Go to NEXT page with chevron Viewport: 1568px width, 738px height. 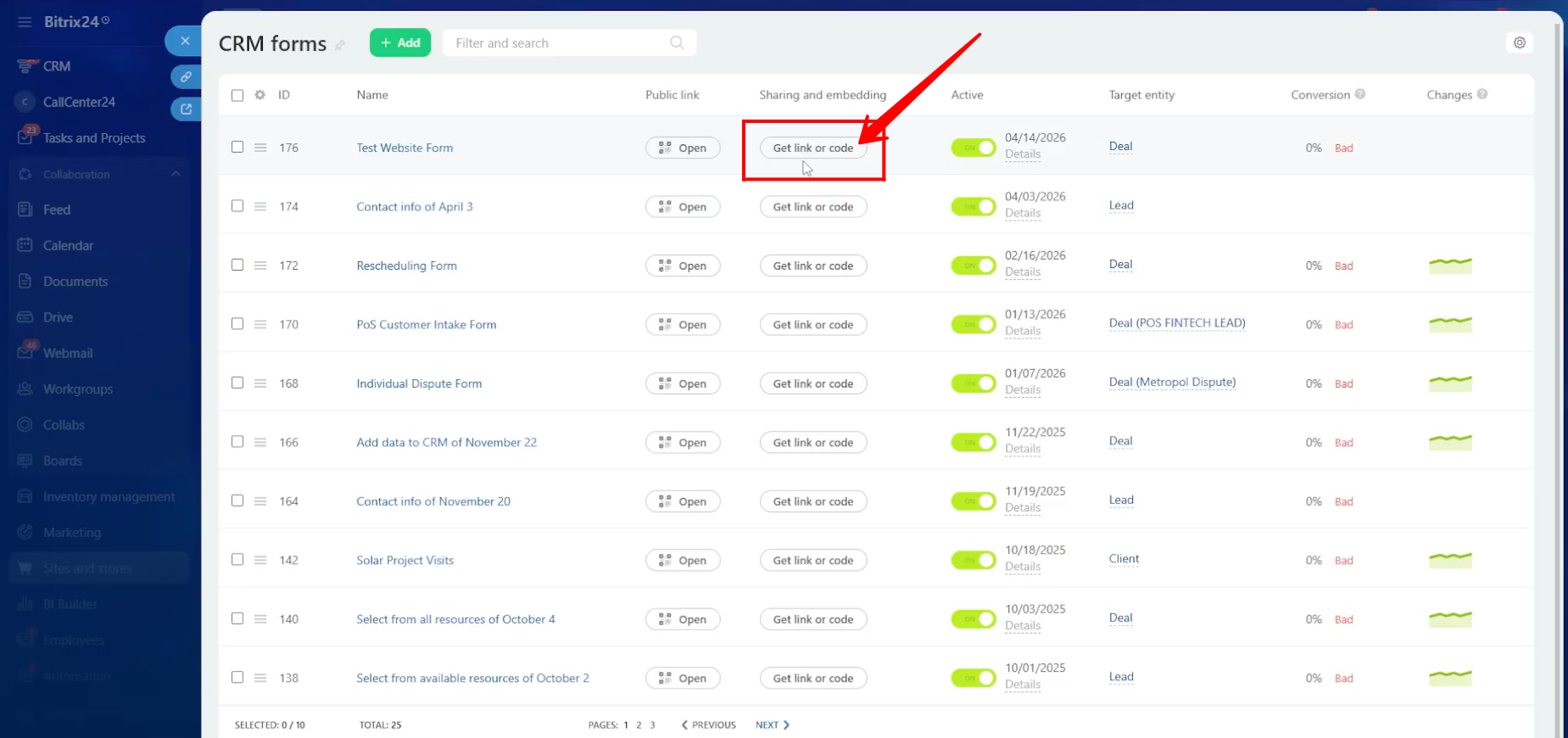(773, 725)
